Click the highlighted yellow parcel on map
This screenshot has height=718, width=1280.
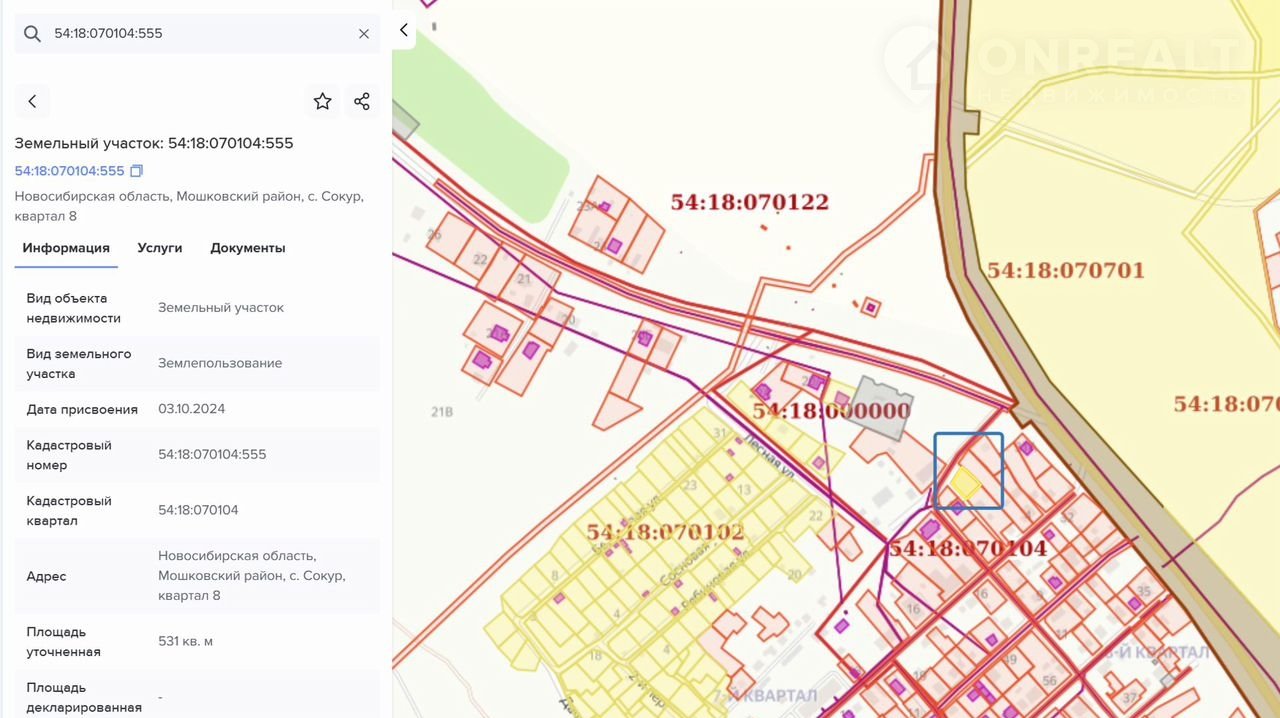[x=965, y=483]
